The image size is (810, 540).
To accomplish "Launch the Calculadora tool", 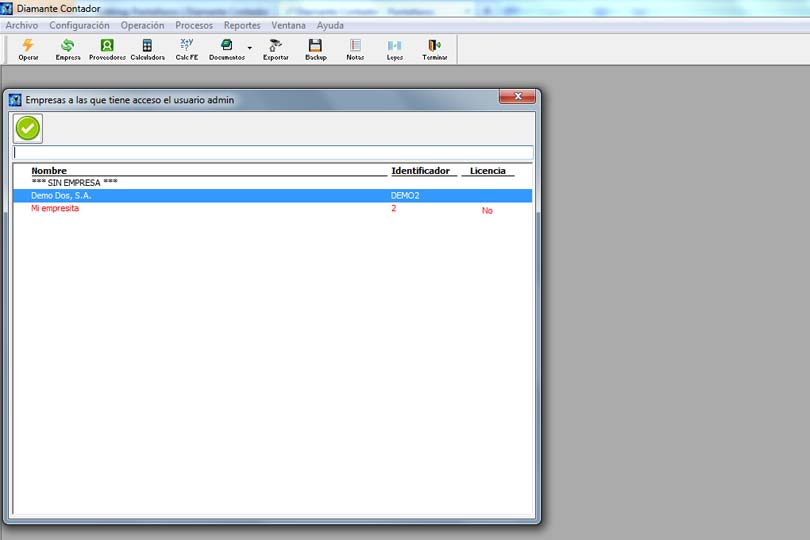I will pyautogui.click(x=147, y=50).
